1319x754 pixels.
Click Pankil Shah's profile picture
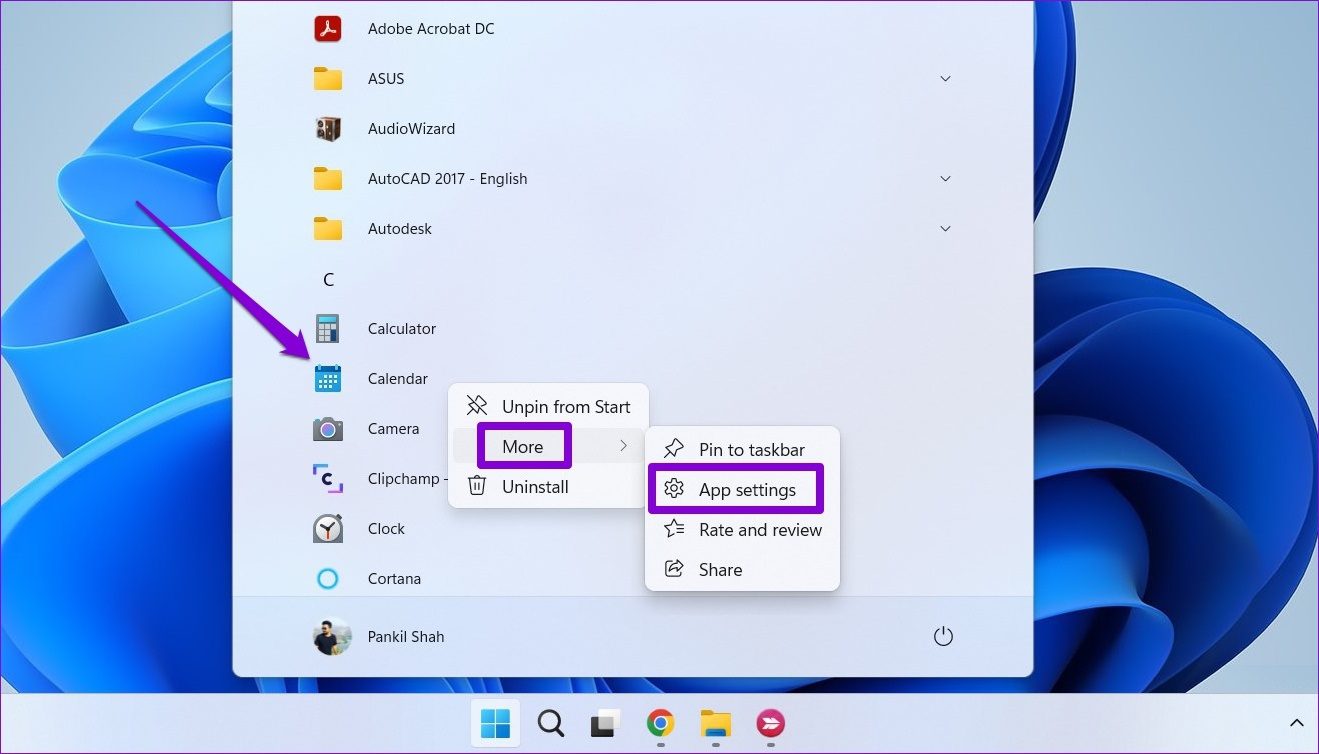point(332,636)
